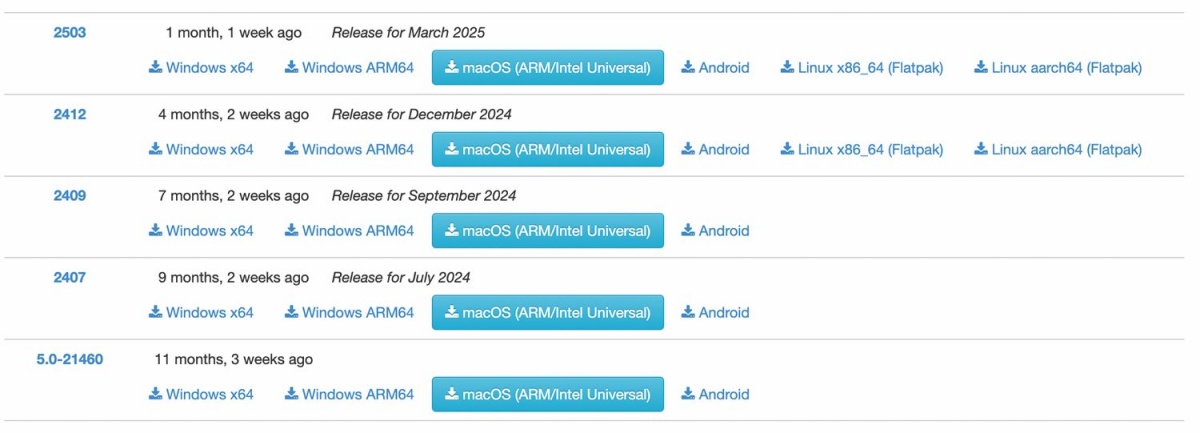Open the 2412 release version link
This screenshot has height=433, width=1200.
(x=70, y=114)
